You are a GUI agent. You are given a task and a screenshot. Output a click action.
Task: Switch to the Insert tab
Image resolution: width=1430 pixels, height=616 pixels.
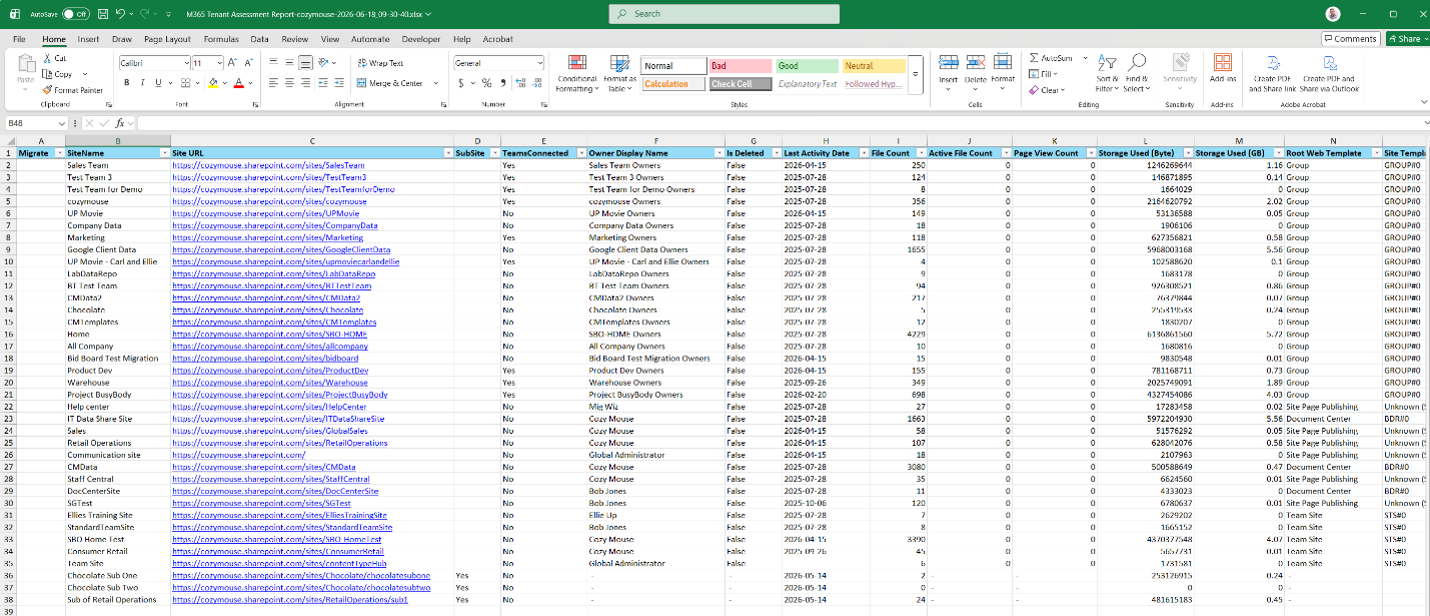(x=88, y=39)
